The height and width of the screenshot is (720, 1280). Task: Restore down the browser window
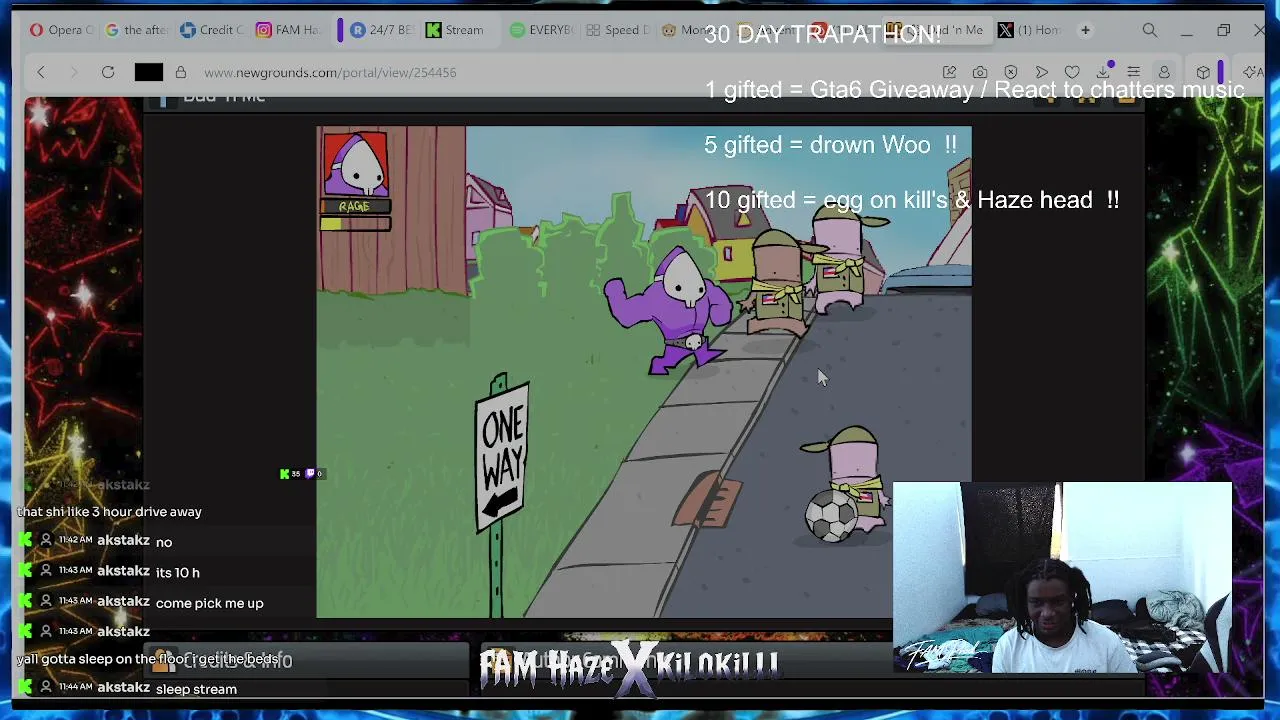(1223, 31)
